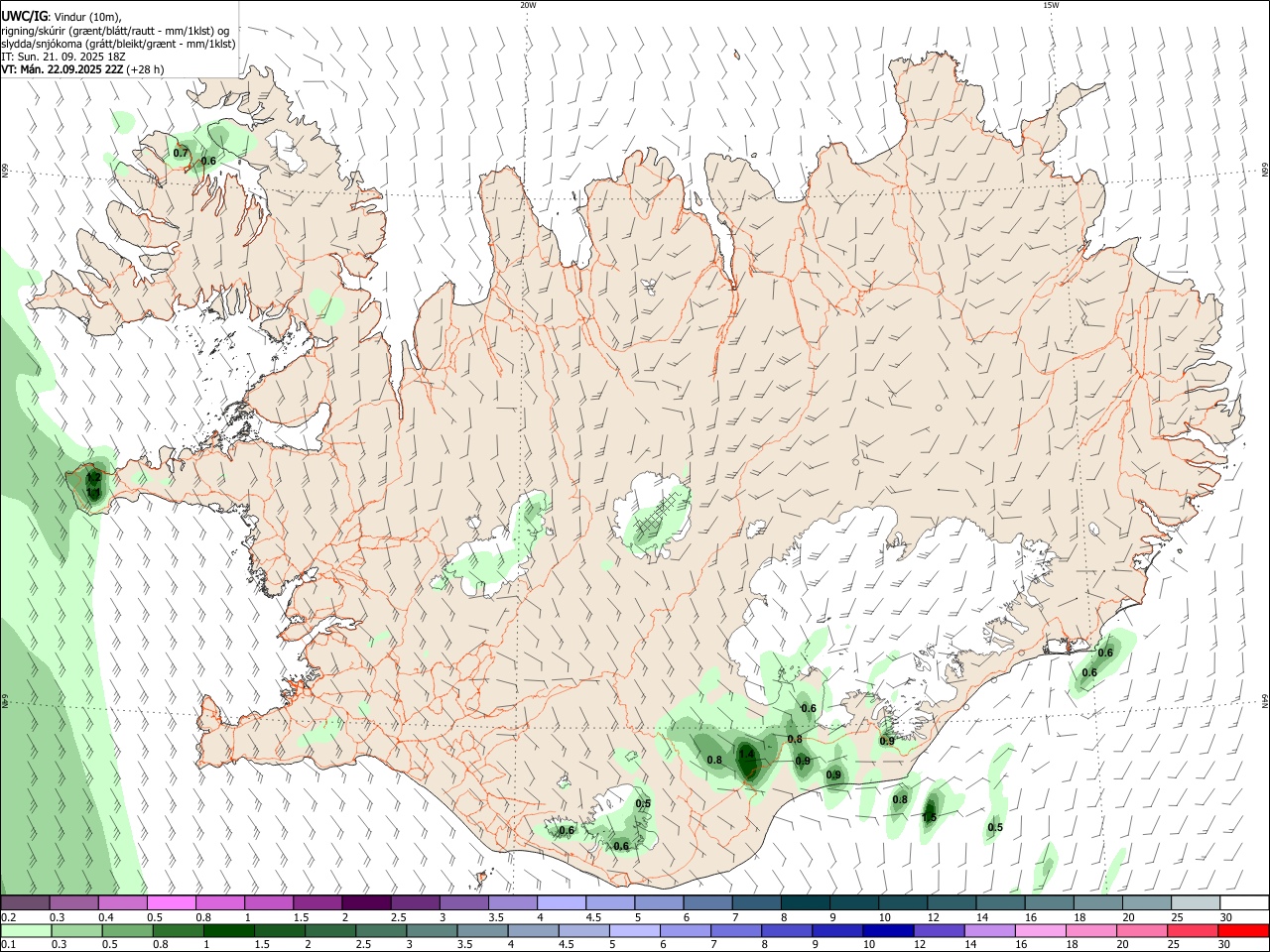
Task: Select the snow legend swatch labeled 12
Action: coord(950,903)
